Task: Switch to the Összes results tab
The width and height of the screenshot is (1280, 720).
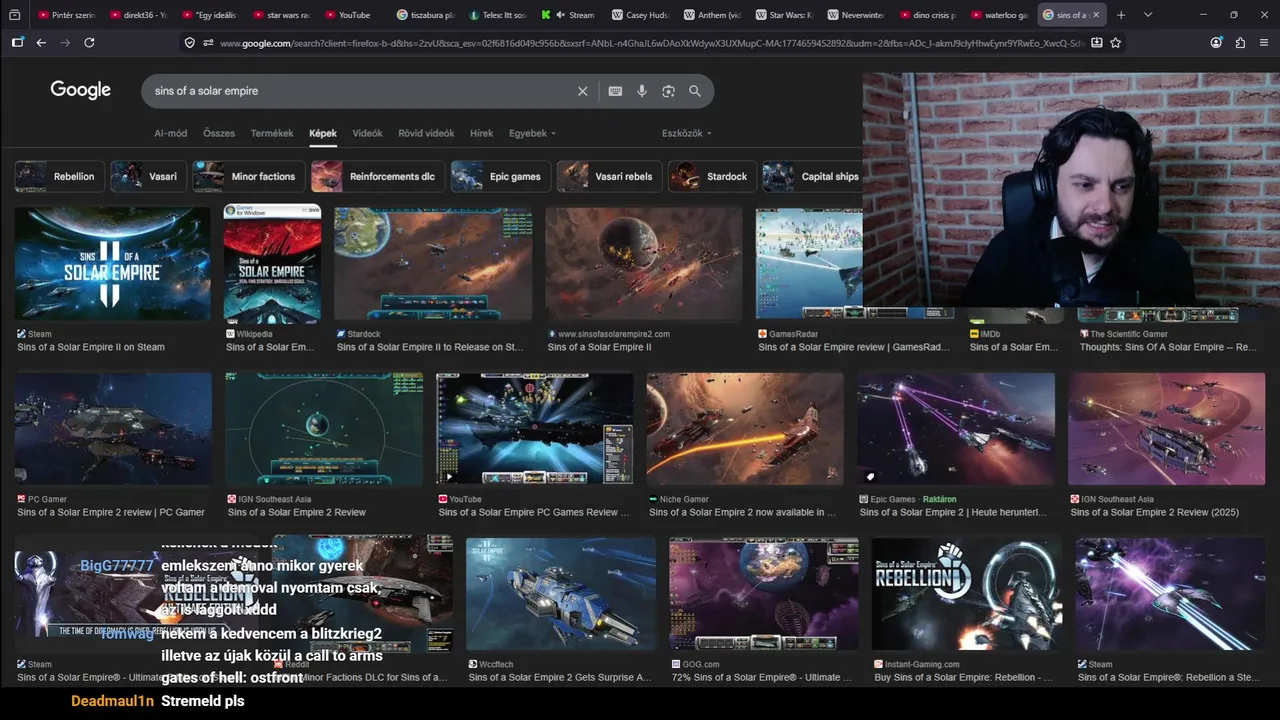Action: pos(219,133)
